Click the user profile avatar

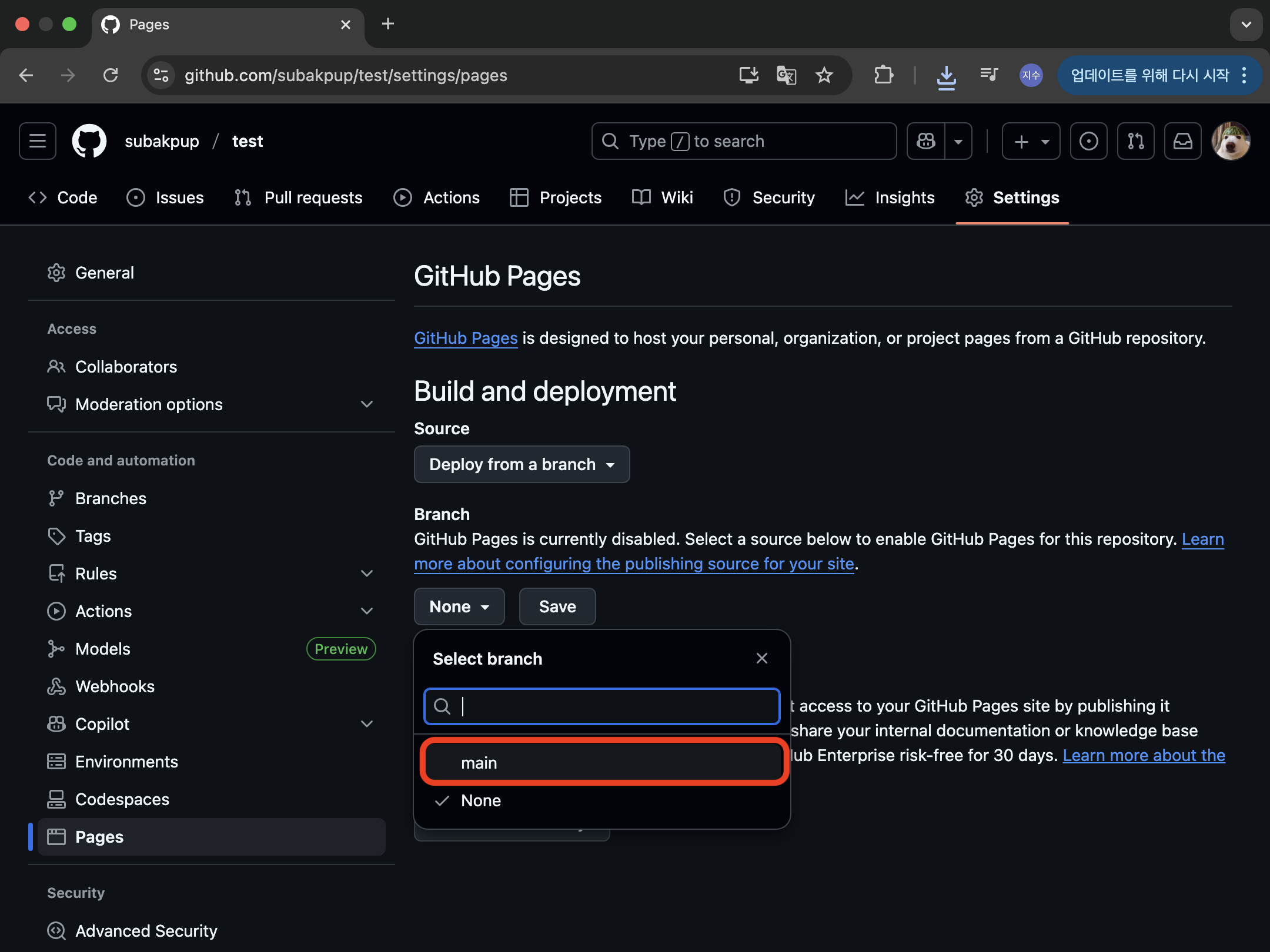(x=1231, y=141)
